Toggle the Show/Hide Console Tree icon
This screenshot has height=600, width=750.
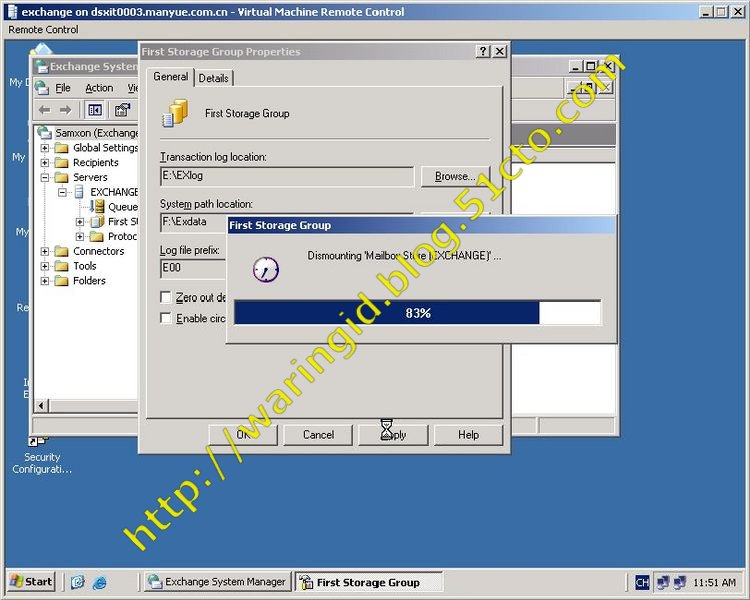click(x=95, y=110)
